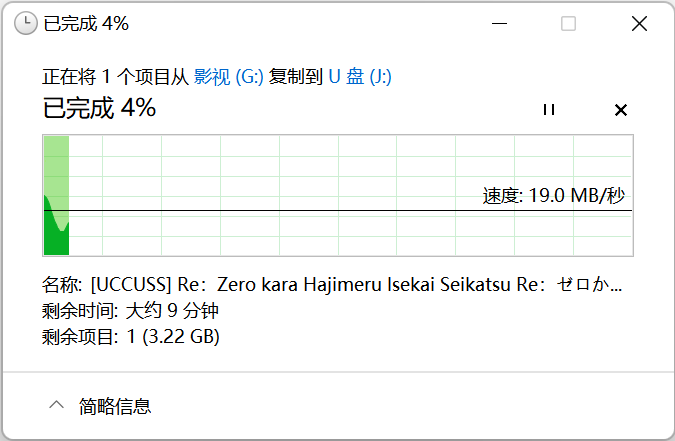
Task: Click the file name beginning with [UCCUSS]
Action: [355, 285]
